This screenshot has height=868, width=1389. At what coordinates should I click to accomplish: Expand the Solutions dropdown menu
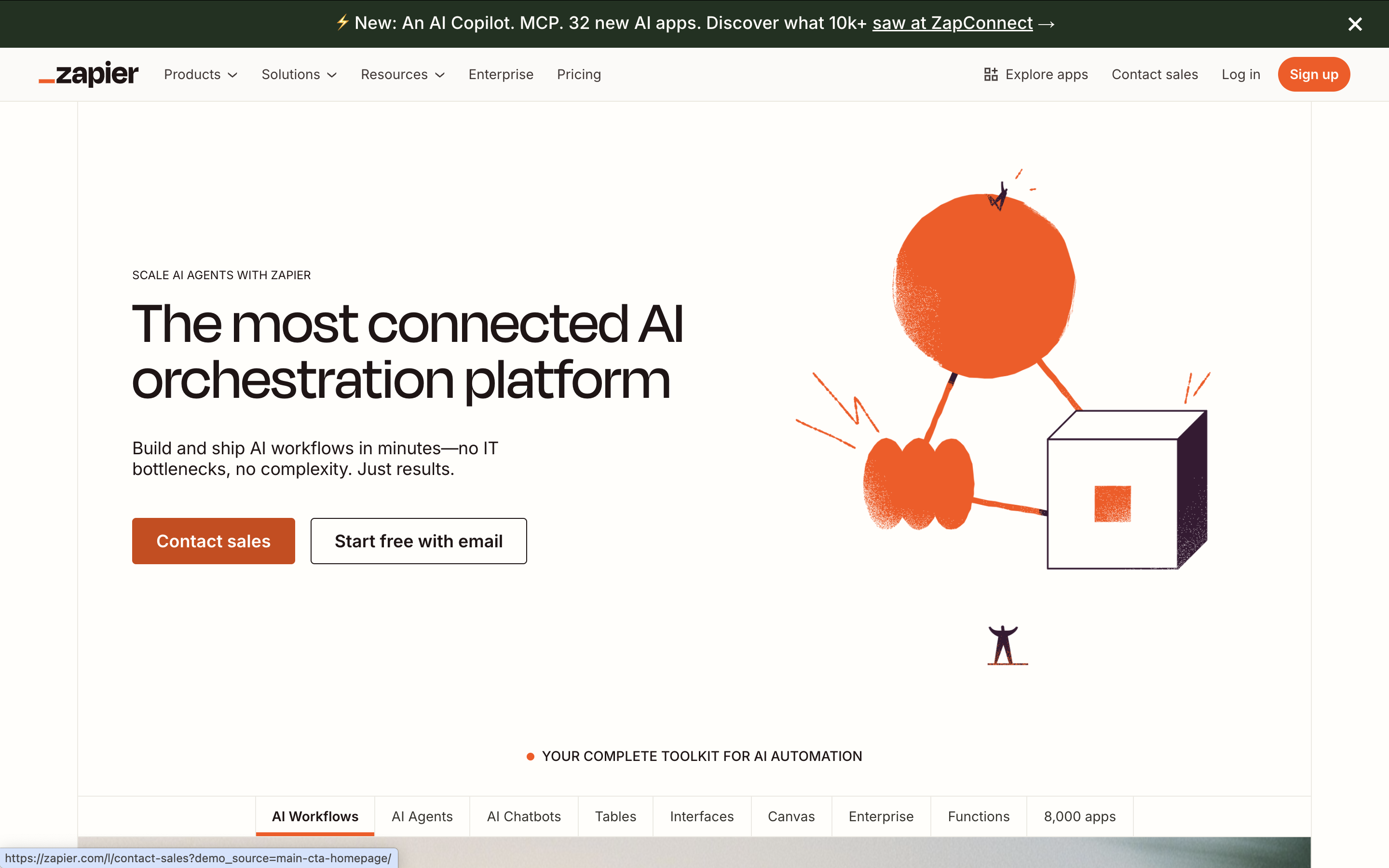coord(299,75)
